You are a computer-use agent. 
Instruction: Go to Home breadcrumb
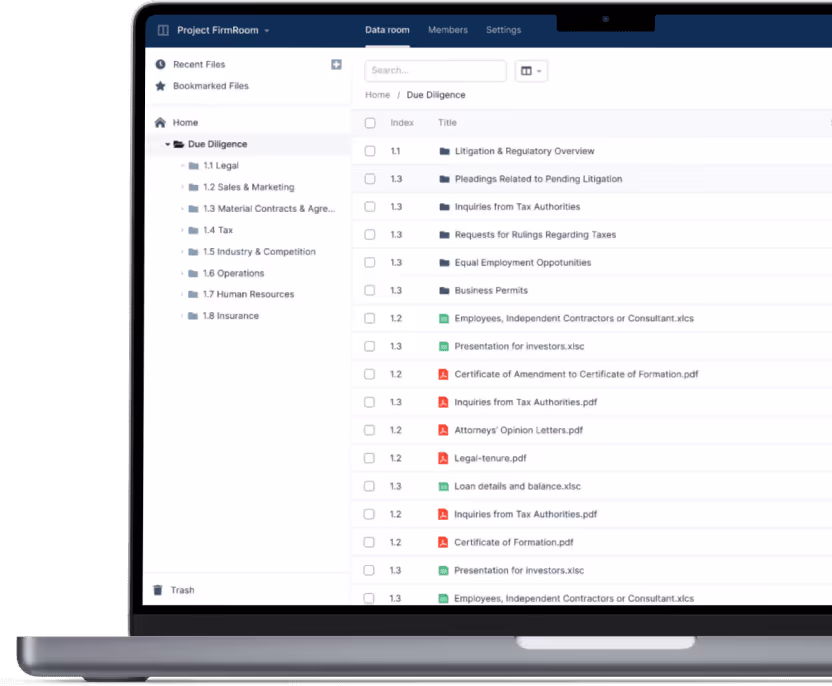(x=377, y=95)
